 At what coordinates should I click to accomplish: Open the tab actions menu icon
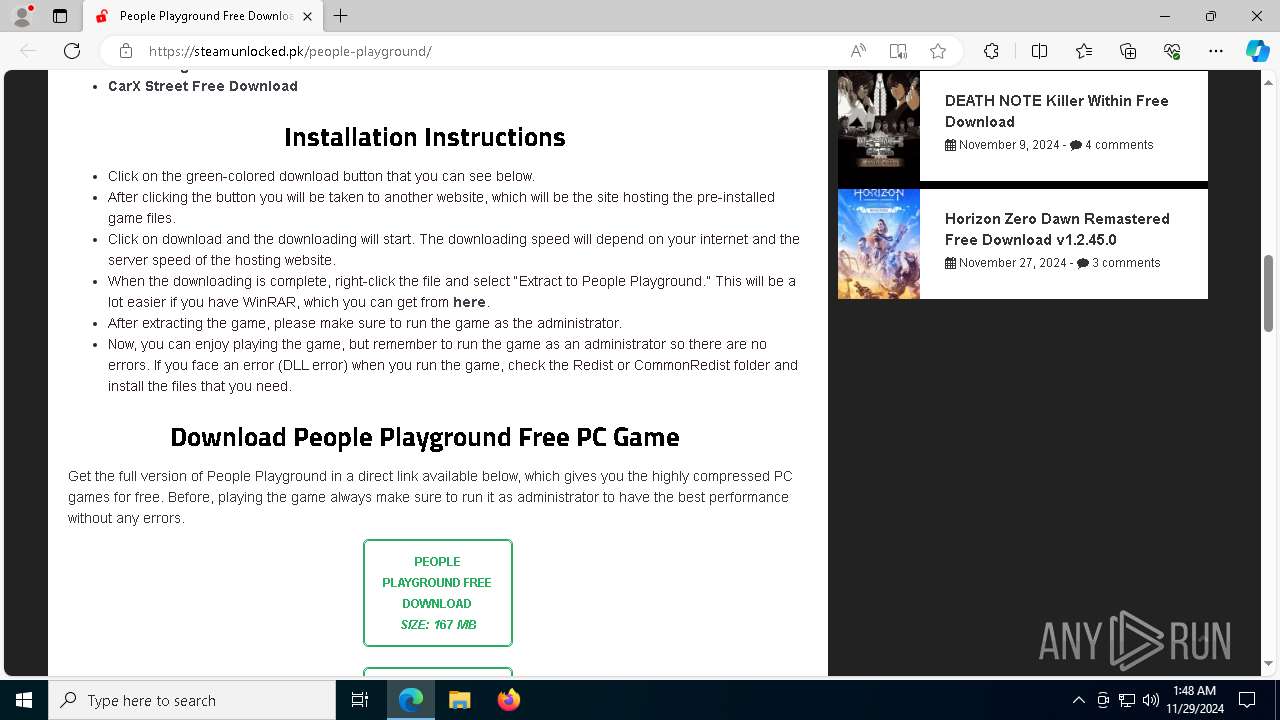(x=60, y=16)
